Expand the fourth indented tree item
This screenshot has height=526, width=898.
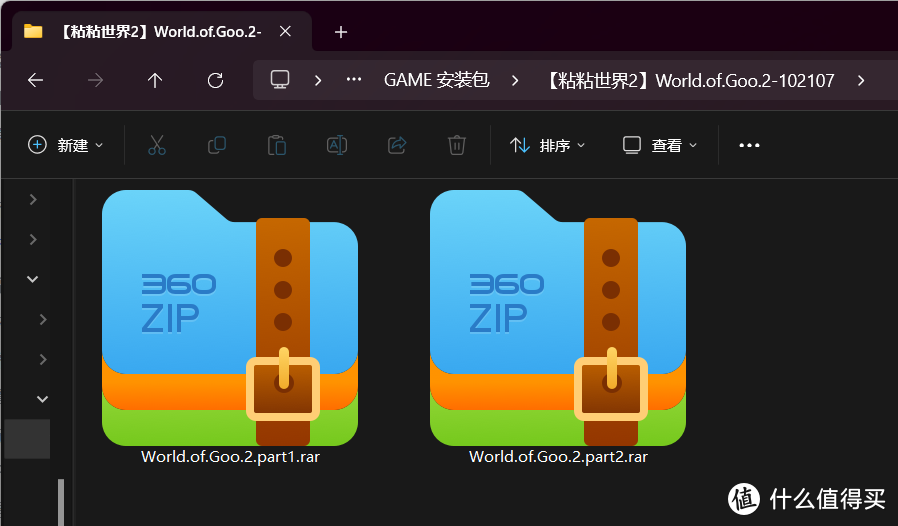pos(43,319)
